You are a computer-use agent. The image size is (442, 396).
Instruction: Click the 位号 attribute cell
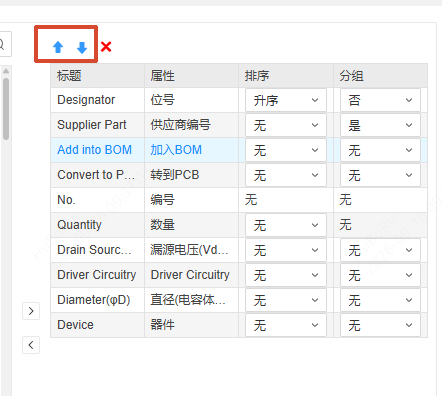pyautogui.click(x=192, y=100)
